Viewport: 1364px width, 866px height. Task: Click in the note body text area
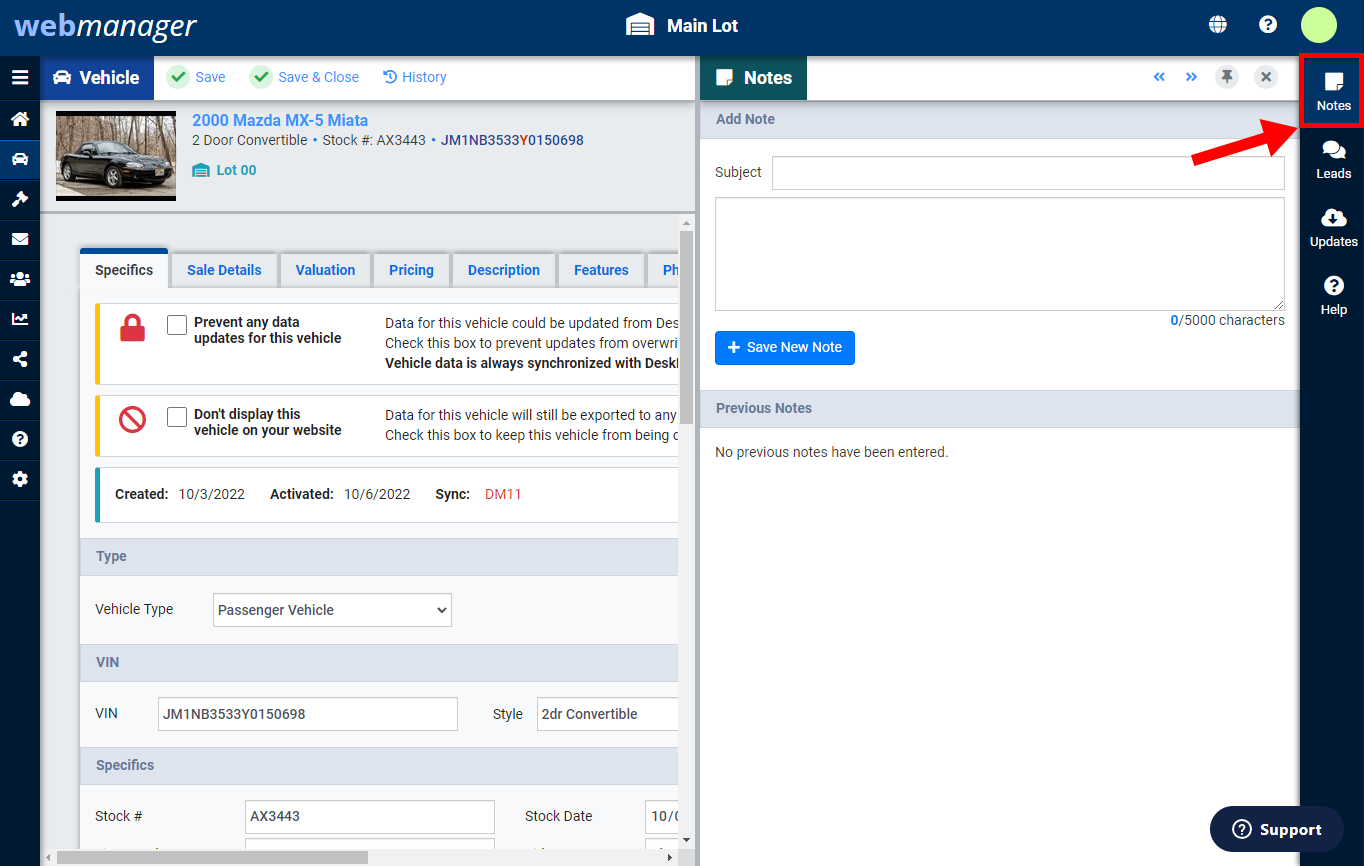[1000, 254]
